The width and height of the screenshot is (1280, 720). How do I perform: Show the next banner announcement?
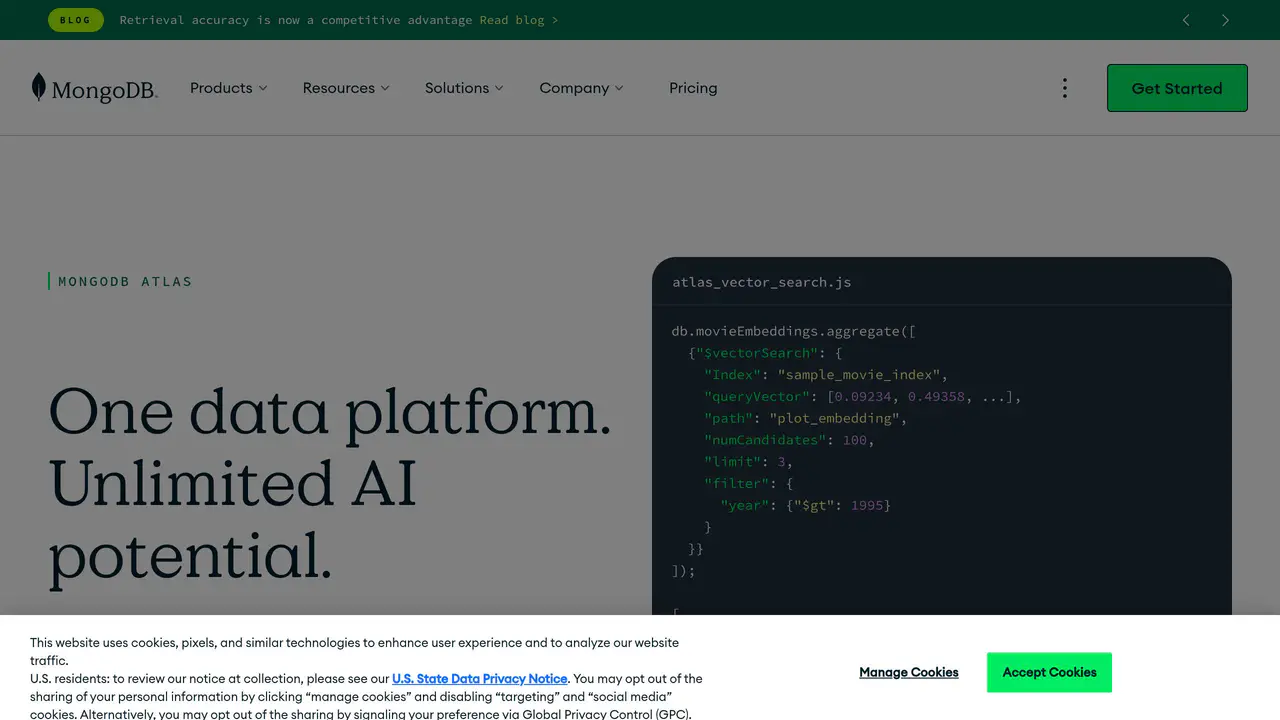[1225, 20]
